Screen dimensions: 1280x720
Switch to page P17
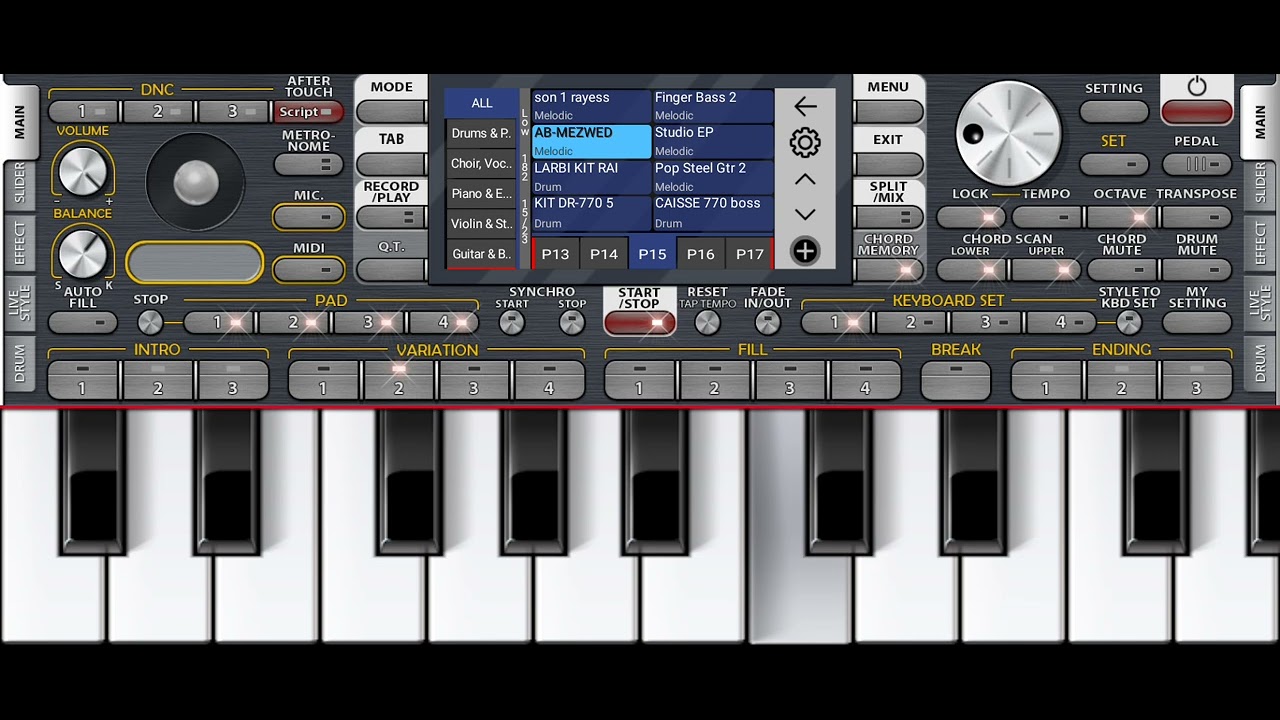pos(750,254)
